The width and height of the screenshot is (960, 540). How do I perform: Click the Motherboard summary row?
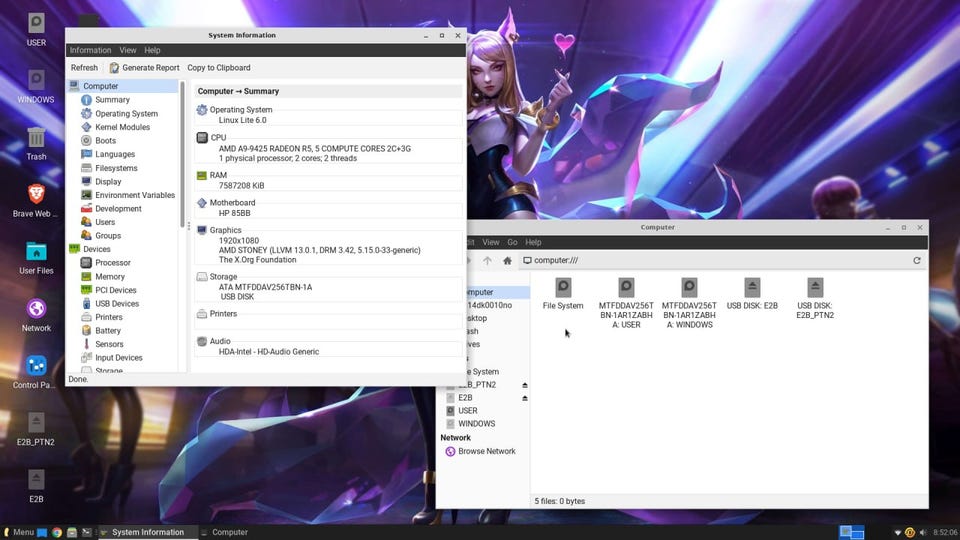pyautogui.click(x=328, y=208)
